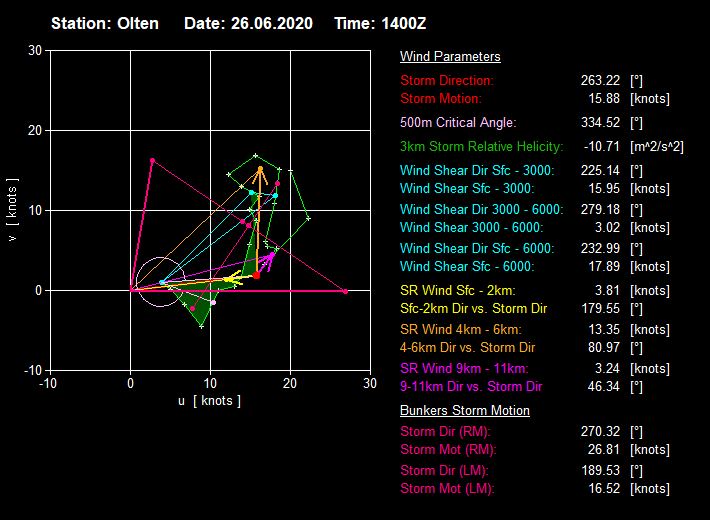Open the underlined Bunkers Storm Motion heading
Screen dimensions: 710x520
(x=465, y=410)
